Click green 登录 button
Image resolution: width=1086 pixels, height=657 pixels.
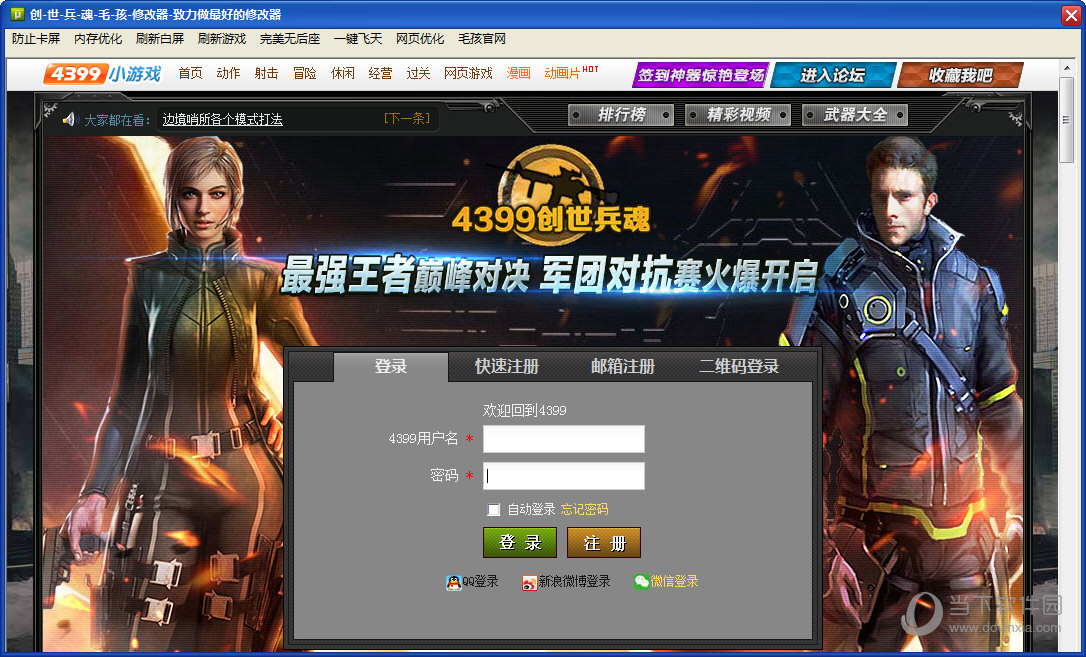[x=520, y=542]
